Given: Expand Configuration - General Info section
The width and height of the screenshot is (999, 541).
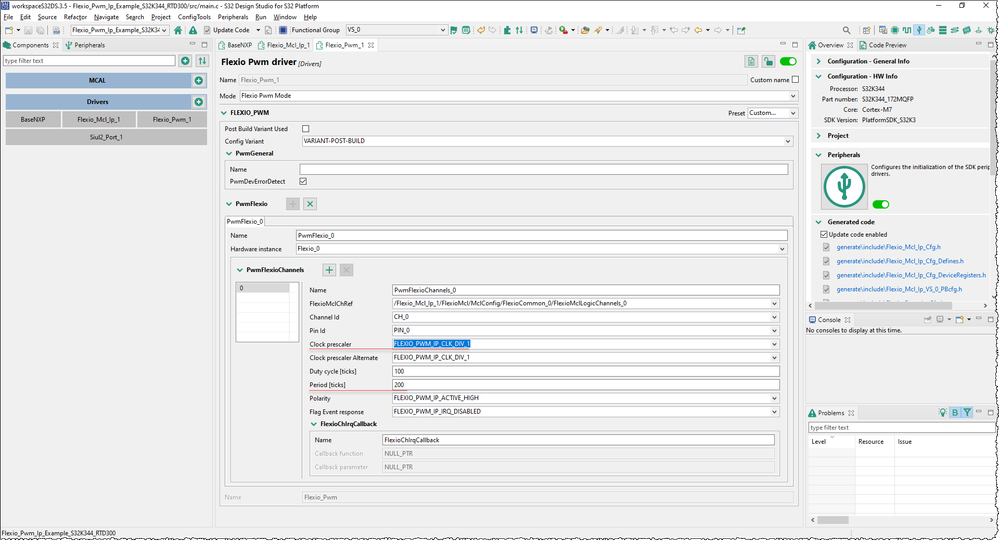Looking at the screenshot, I should click(x=819, y=61).
